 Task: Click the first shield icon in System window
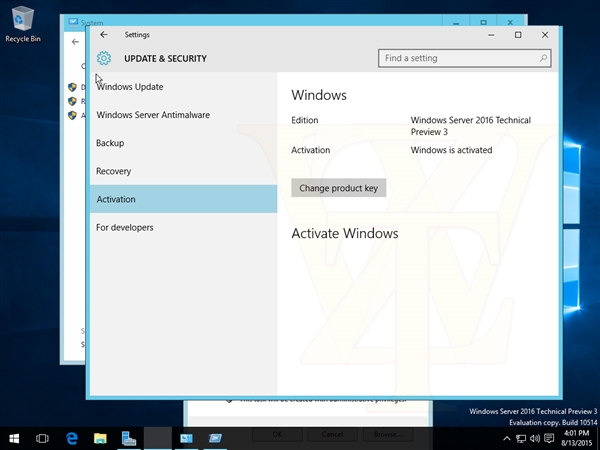coord(72,87)
